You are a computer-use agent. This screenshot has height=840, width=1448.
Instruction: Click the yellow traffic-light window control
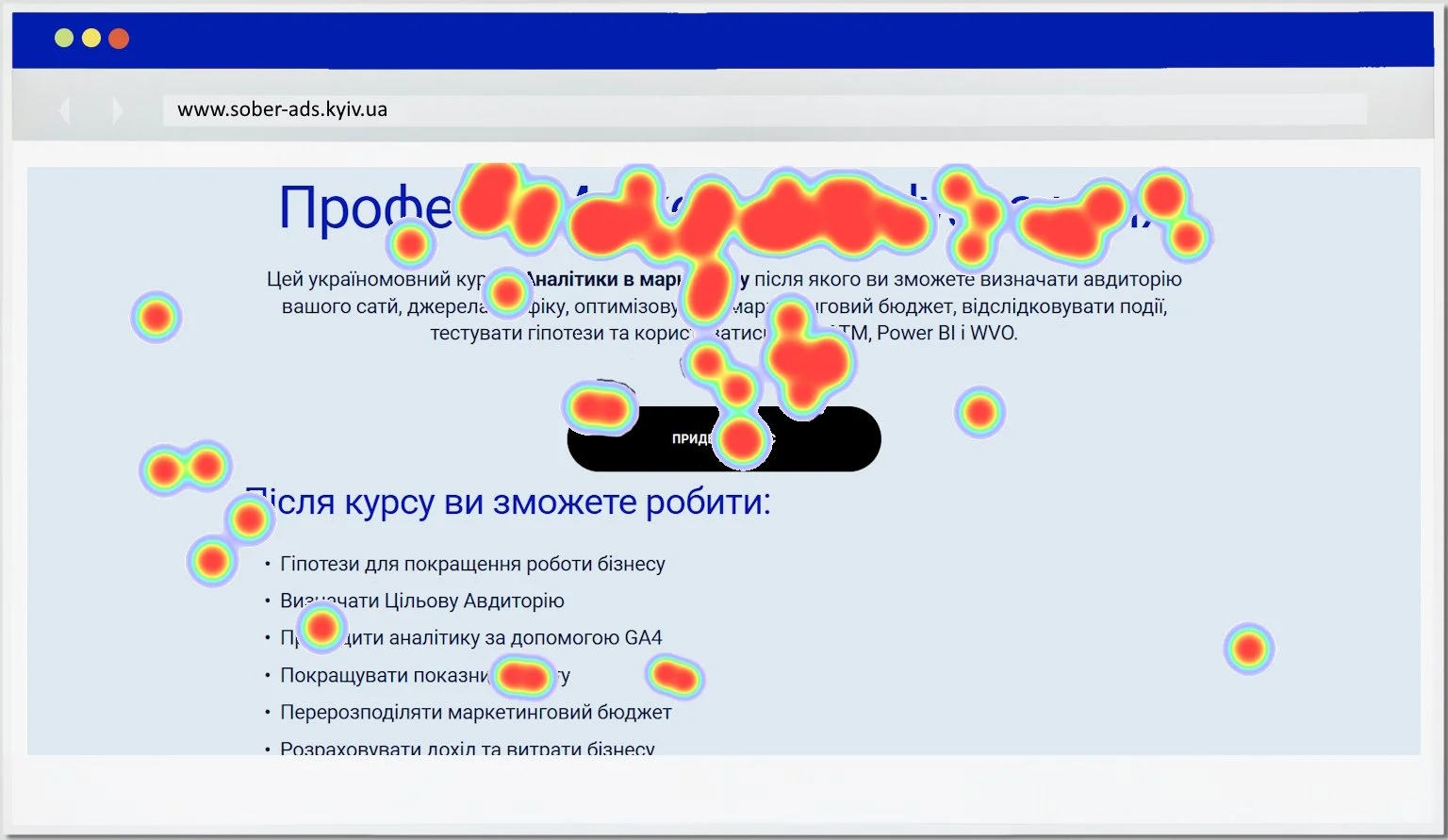coord(90,38)
